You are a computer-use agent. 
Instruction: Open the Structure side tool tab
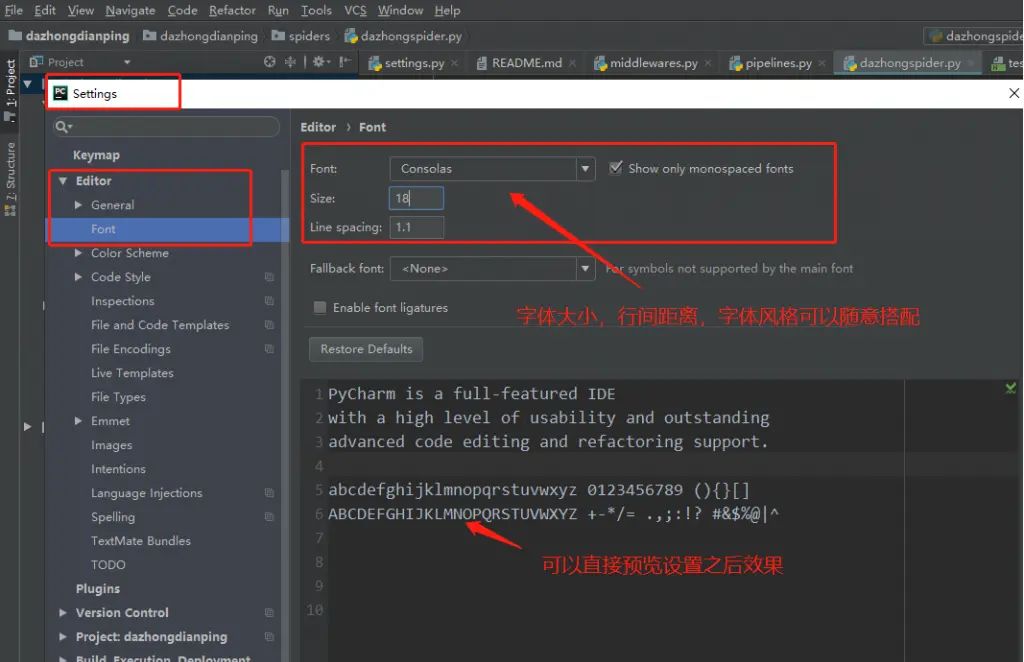coord(10,179)
